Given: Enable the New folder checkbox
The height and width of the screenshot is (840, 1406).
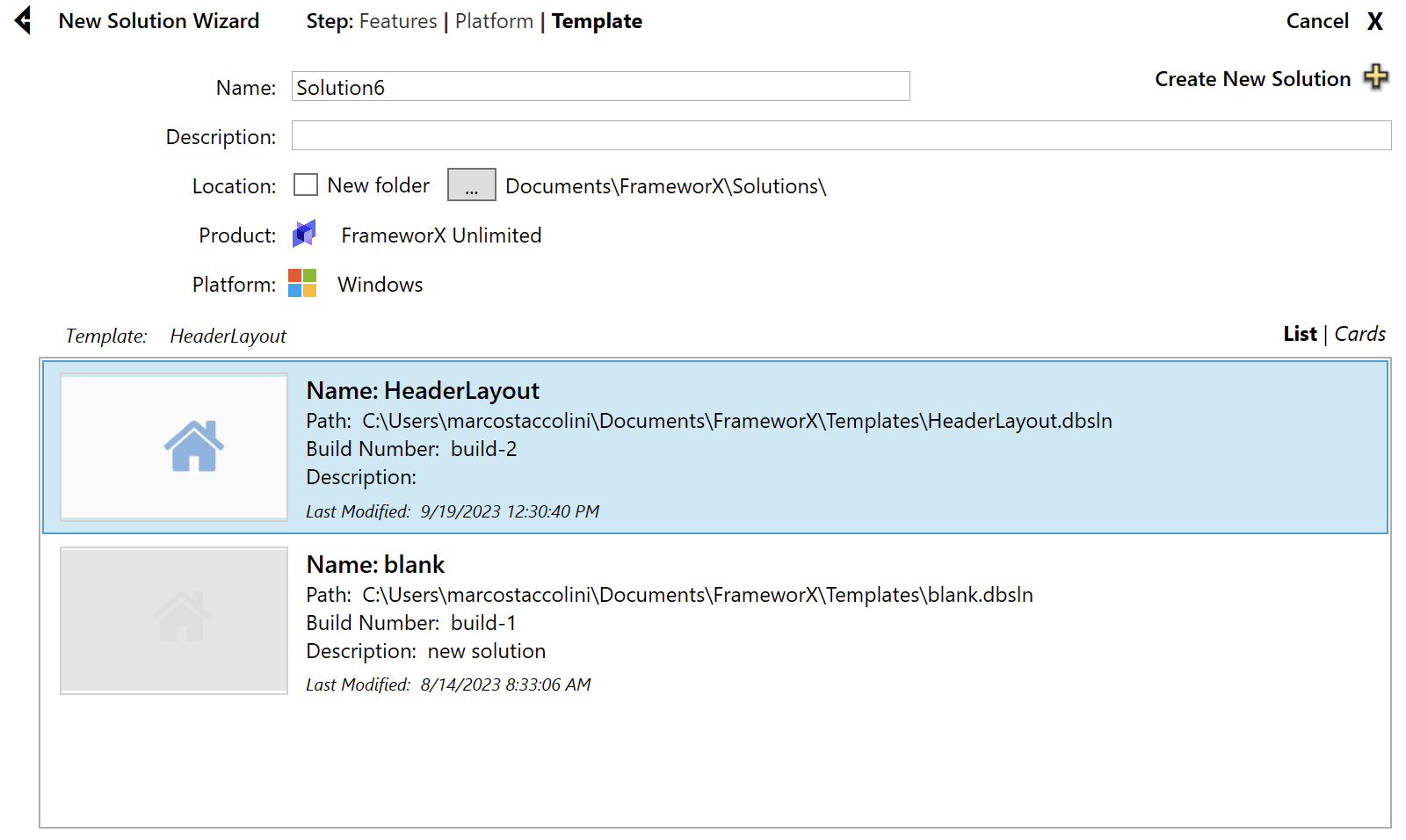Looking at the screenshot, I should [x=306, y=185].
